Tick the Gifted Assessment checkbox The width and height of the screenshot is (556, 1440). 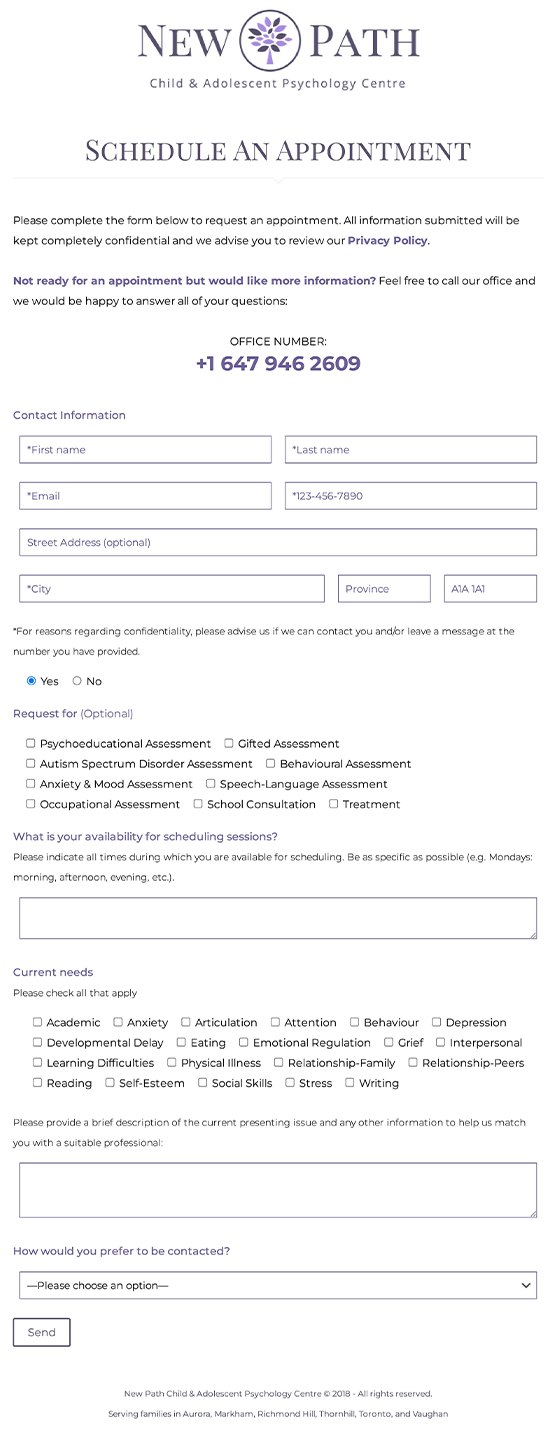pos(229,743)
